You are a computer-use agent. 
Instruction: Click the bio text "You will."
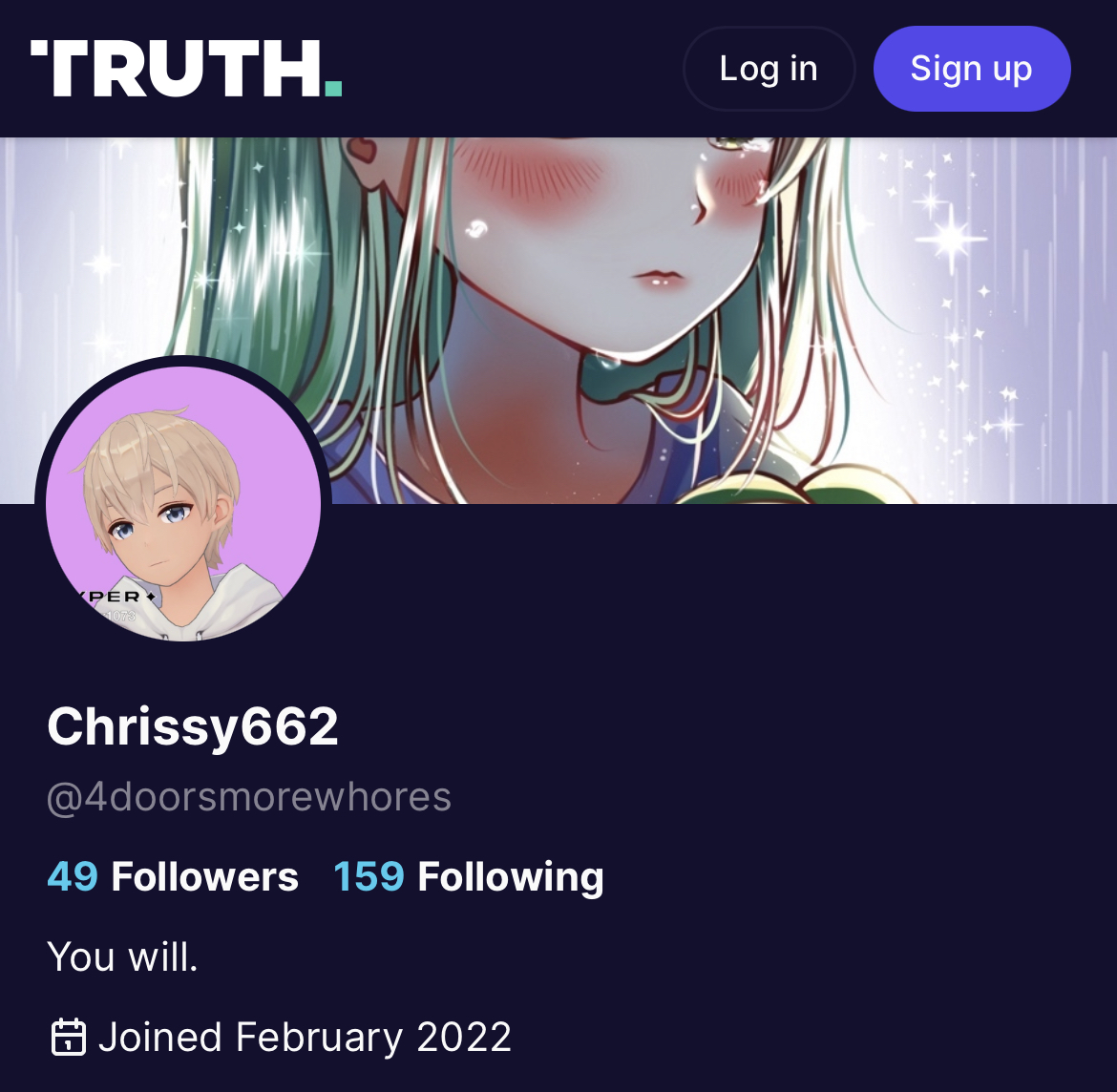(x=122, y=956)
